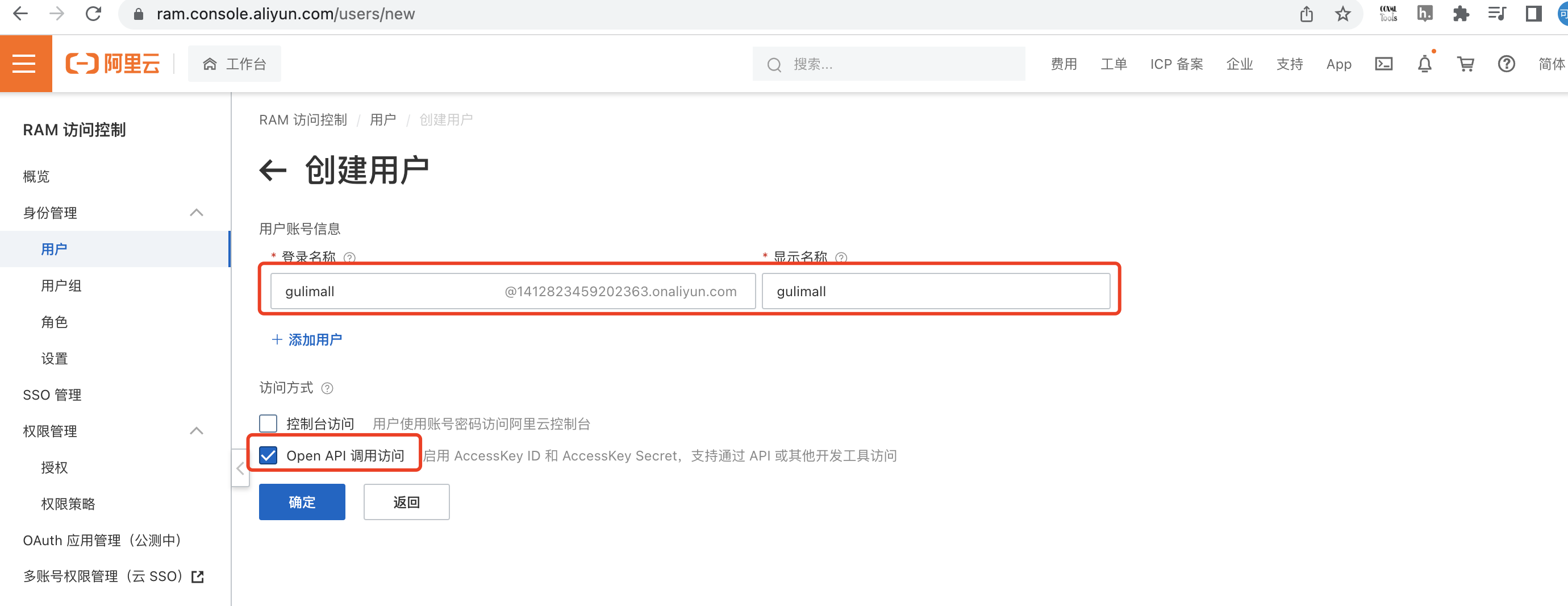Open the help question mark icon

(1506, 64)
